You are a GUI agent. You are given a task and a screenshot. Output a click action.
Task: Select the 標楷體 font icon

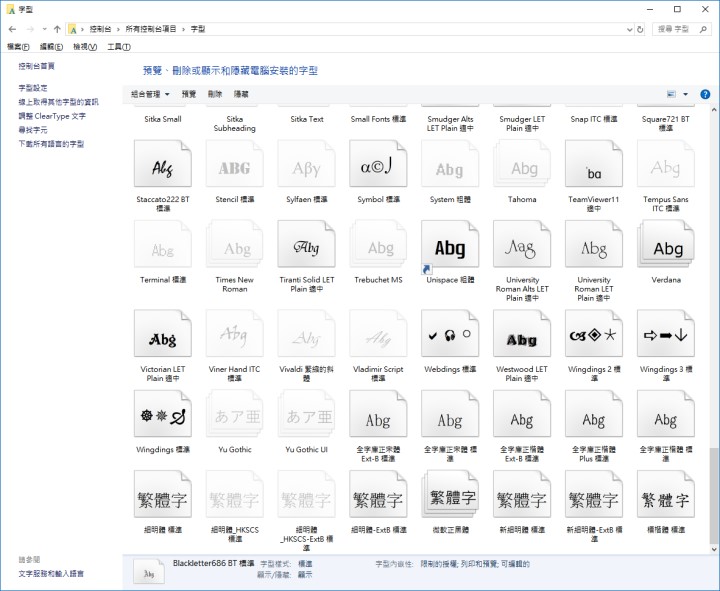point(665,495)
